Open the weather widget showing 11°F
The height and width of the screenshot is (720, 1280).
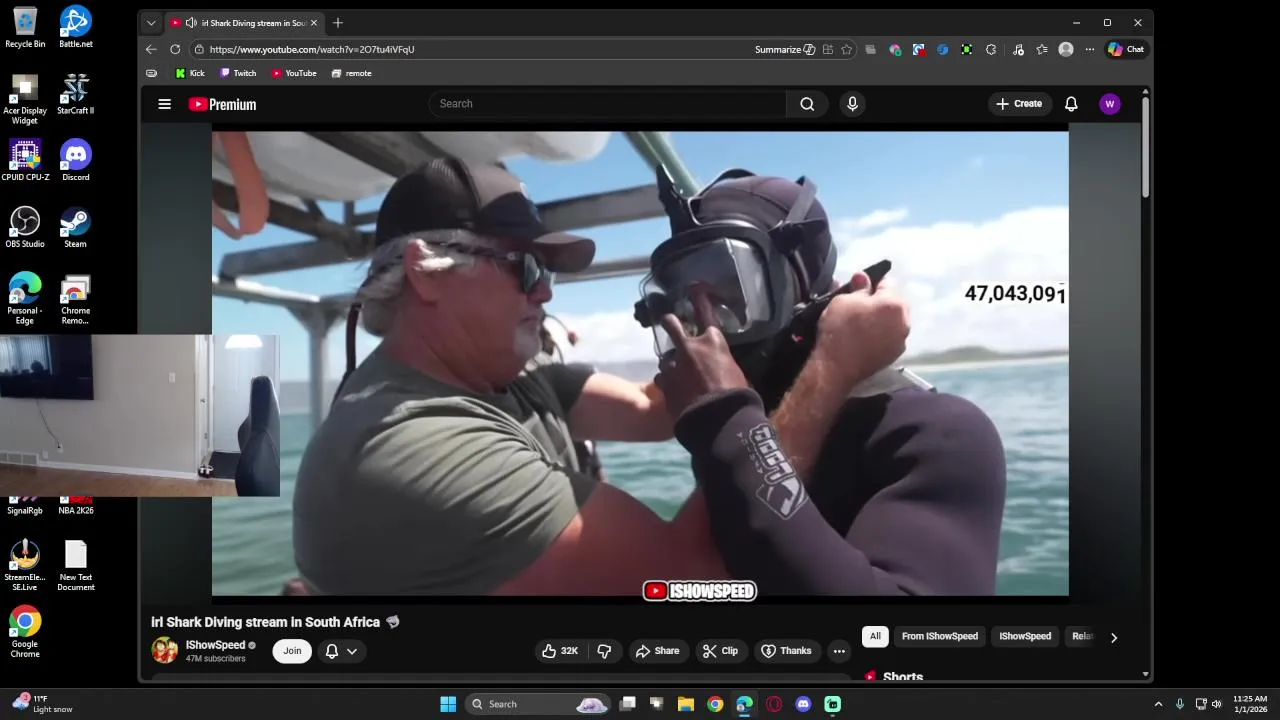(x=42, y=704)
